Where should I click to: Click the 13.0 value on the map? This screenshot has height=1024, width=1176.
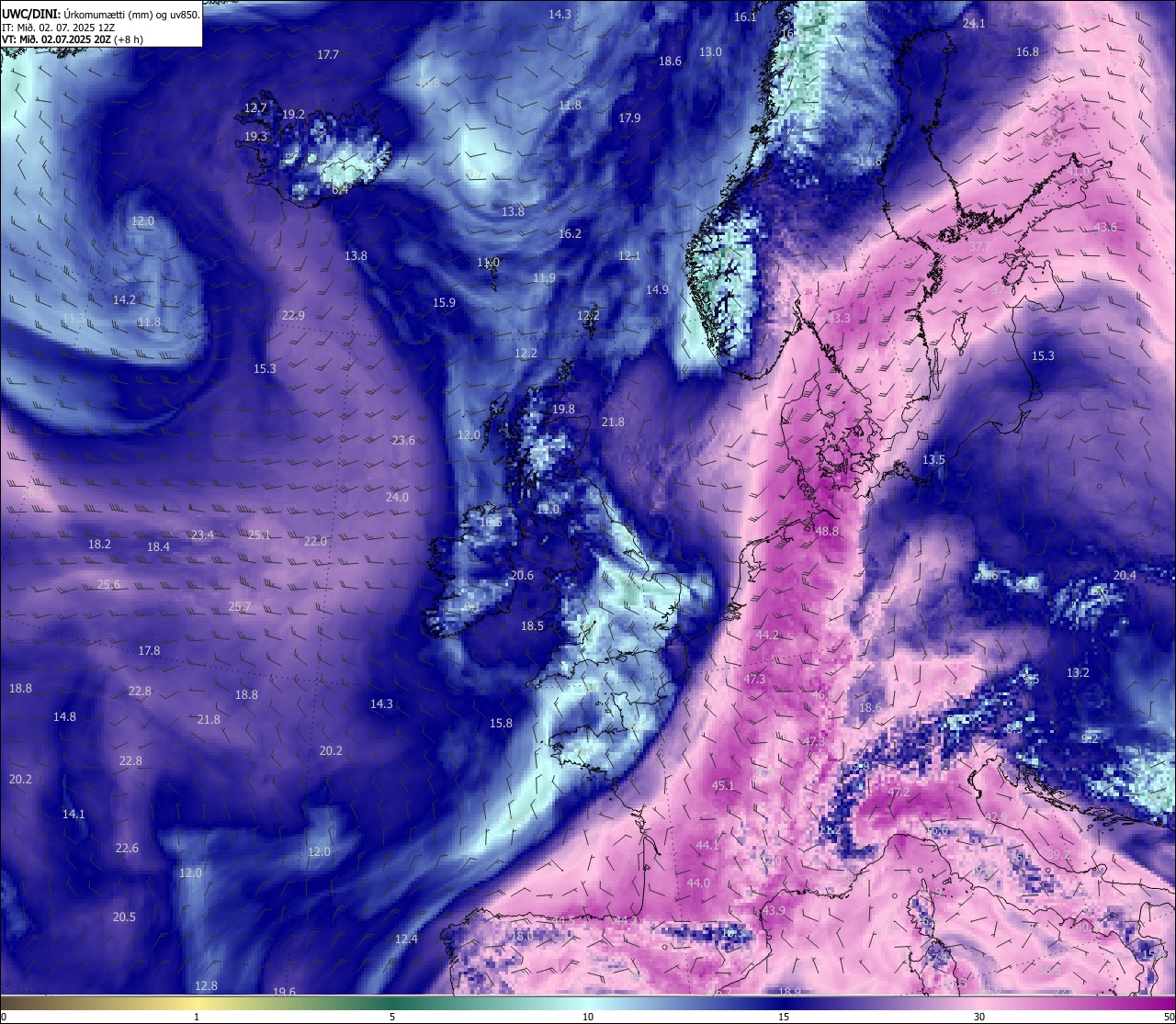click(x=710, y=52)
